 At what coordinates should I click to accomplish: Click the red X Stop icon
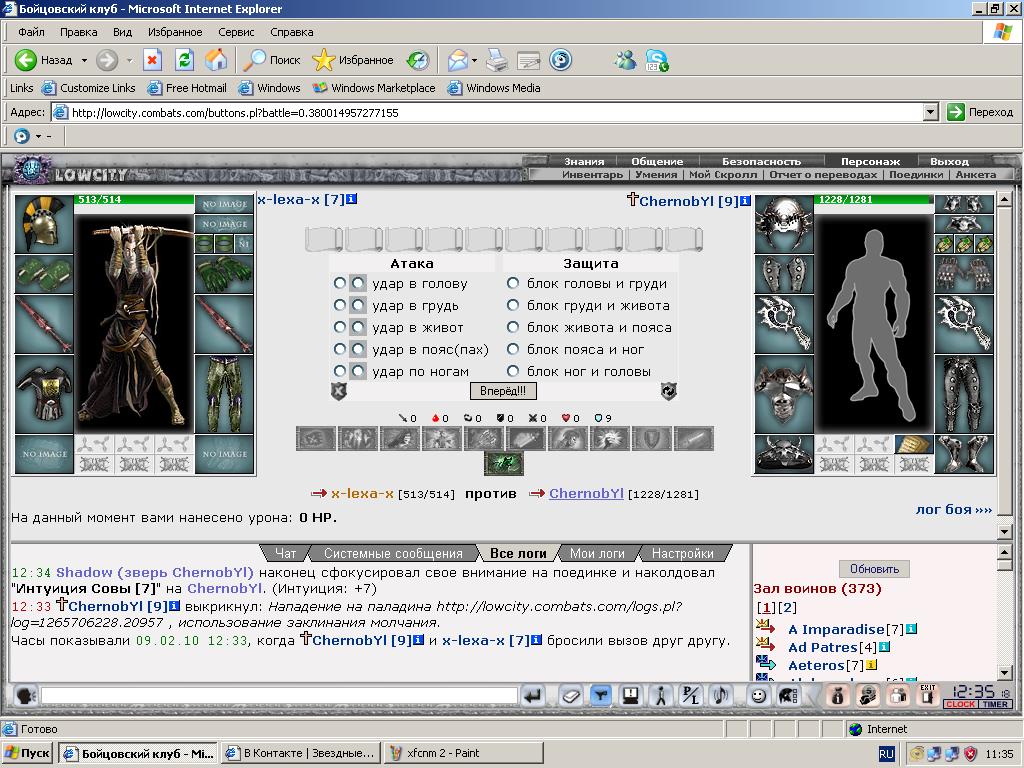click(152, 60)
